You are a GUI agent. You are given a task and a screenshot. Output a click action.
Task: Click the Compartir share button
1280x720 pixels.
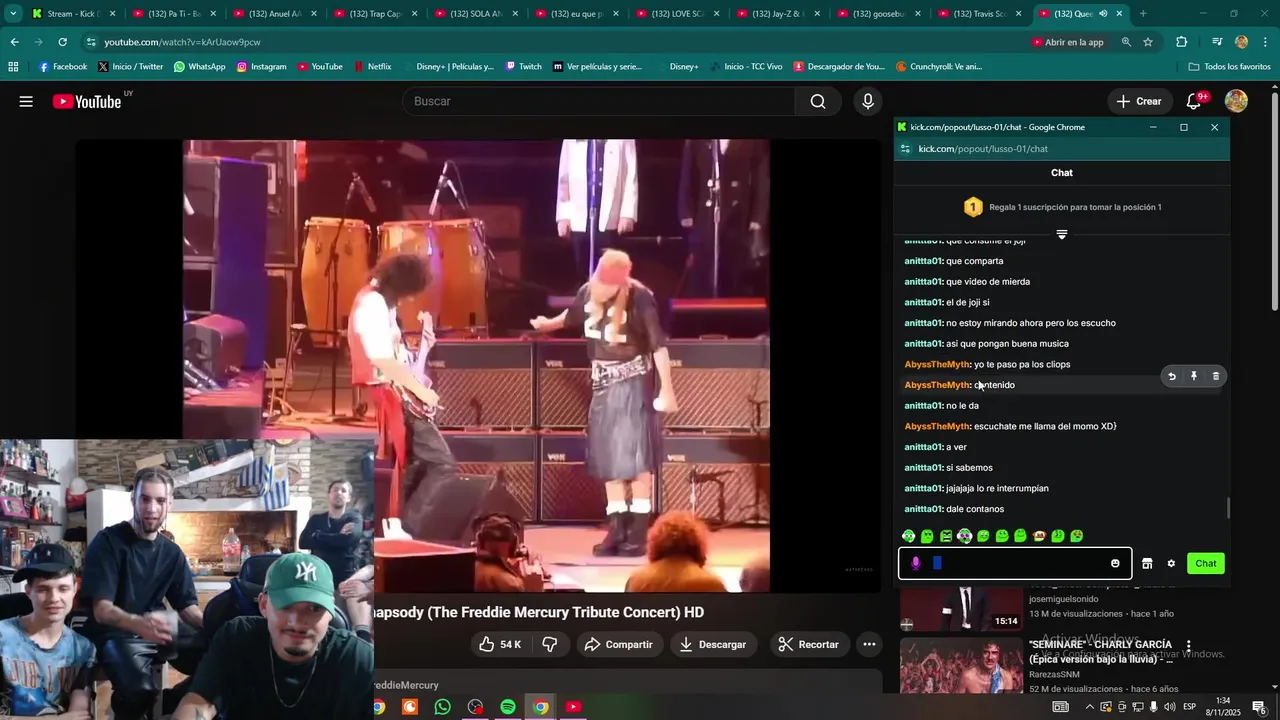pyautogui.click(x=619, y=644)
